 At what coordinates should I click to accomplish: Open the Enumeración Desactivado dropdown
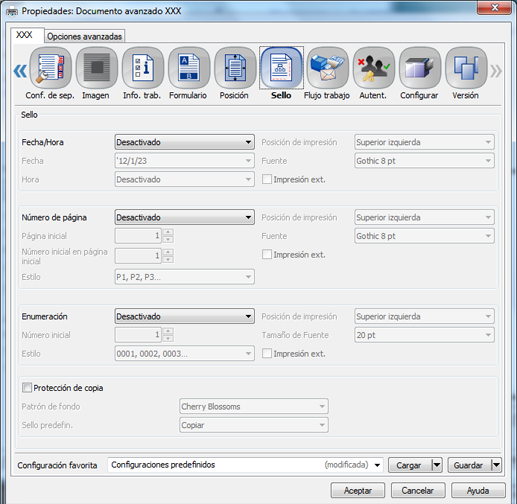tap(184, 316)
